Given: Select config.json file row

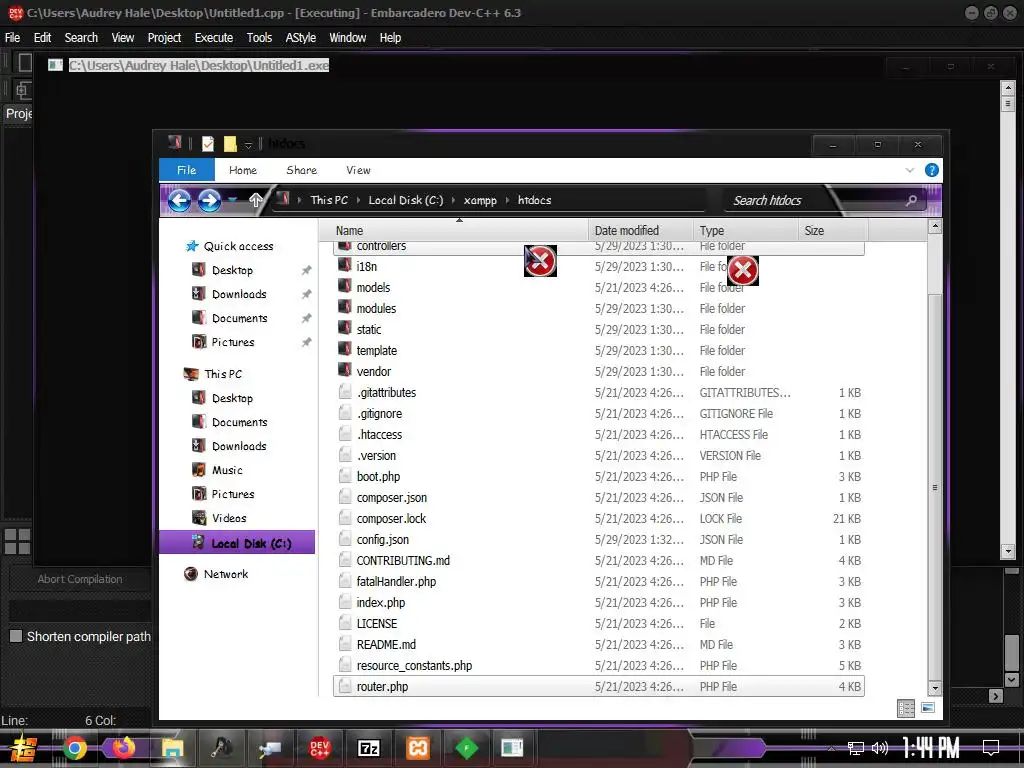Looking at the screenshot, I should coord(599,539).
